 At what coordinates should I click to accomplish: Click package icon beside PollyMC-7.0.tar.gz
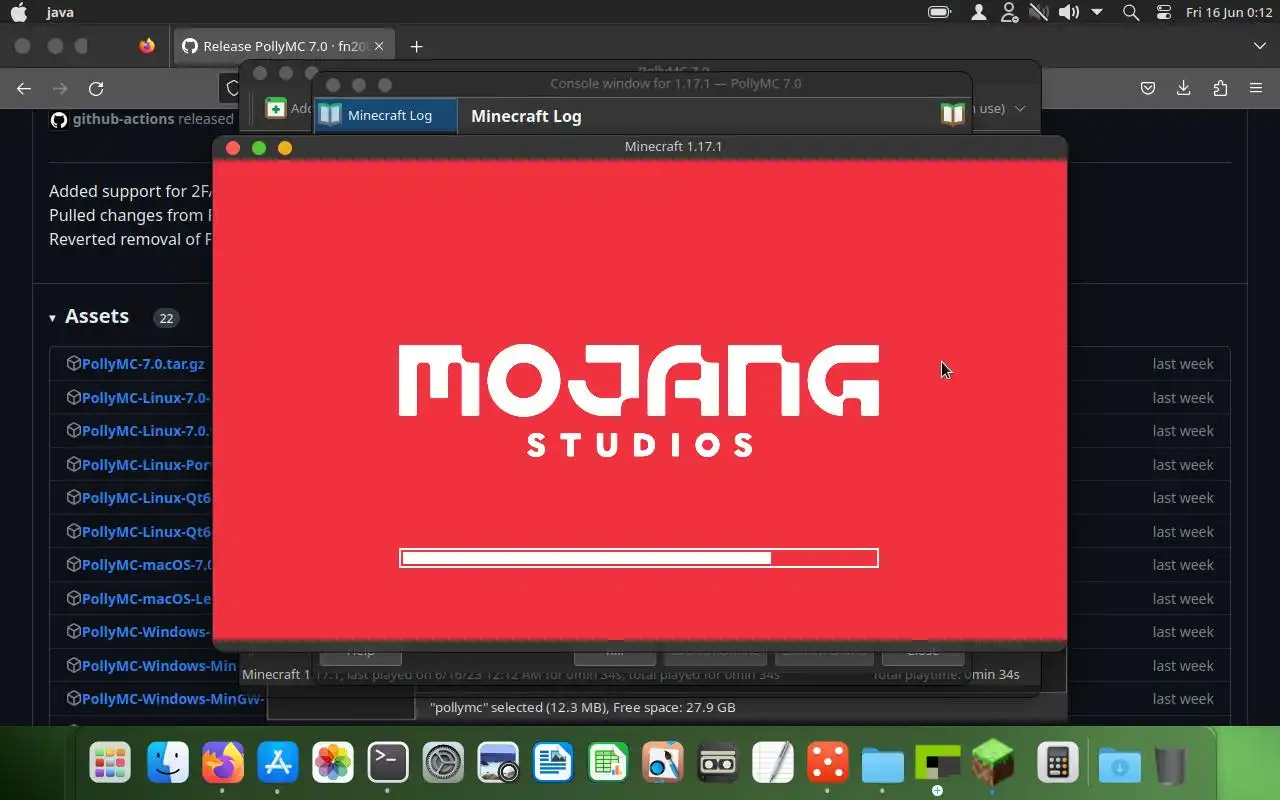point(73,364)
